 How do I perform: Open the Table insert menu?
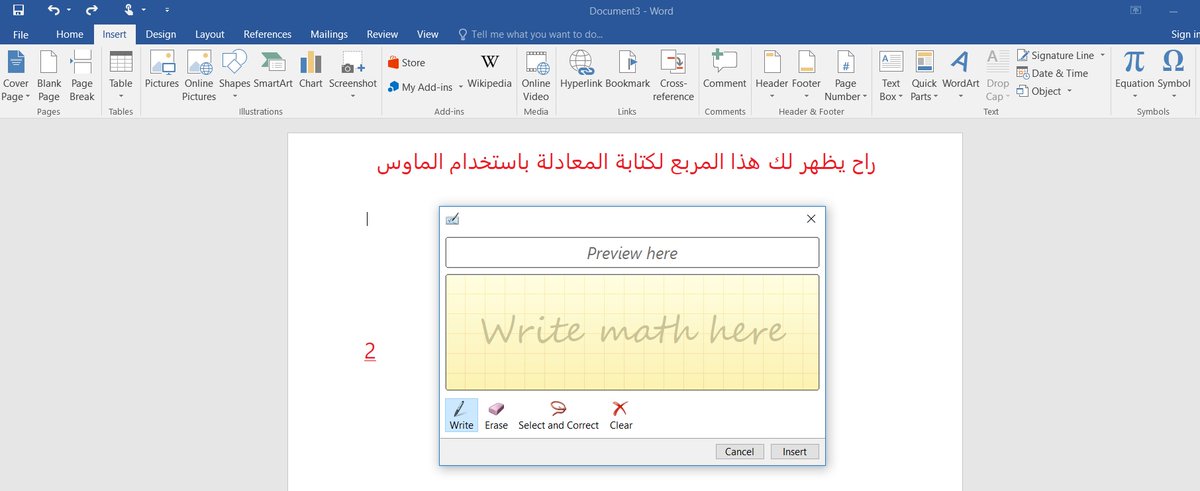(120, 75)
